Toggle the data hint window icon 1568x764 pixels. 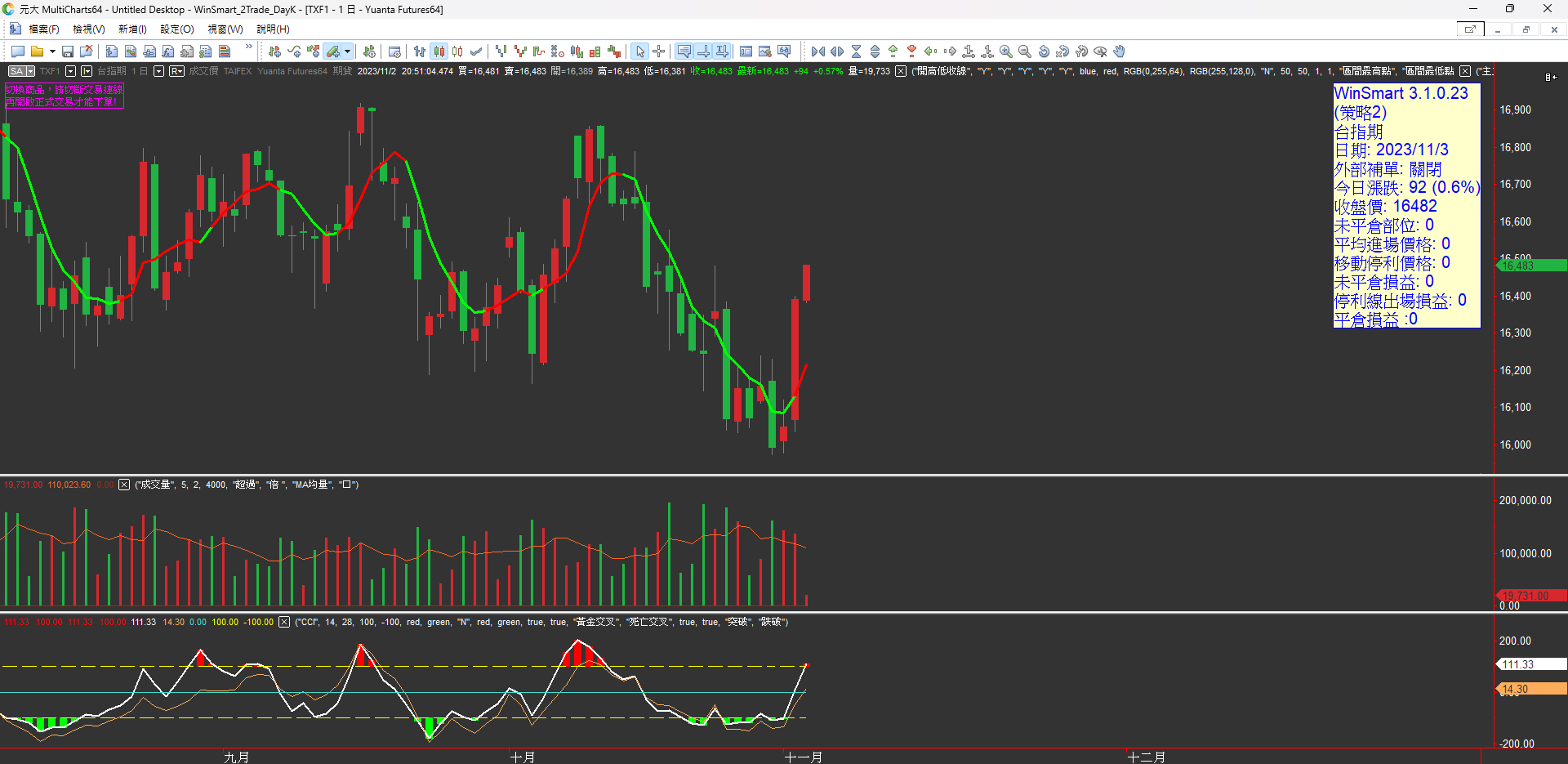684,51
